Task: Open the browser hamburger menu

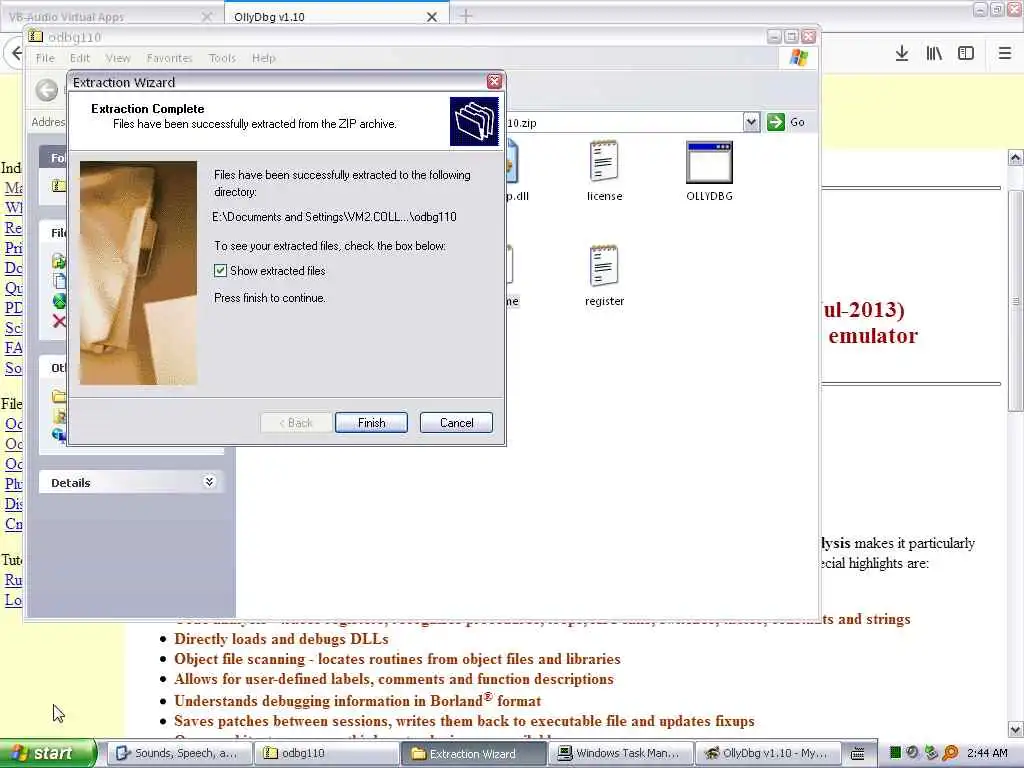Action: [x=1005, y=54]
